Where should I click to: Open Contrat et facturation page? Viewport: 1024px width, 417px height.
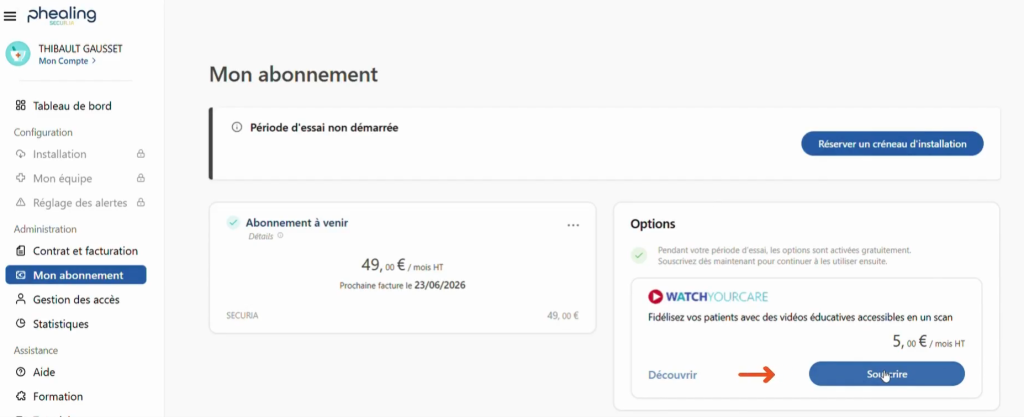(x=85, y=251)
